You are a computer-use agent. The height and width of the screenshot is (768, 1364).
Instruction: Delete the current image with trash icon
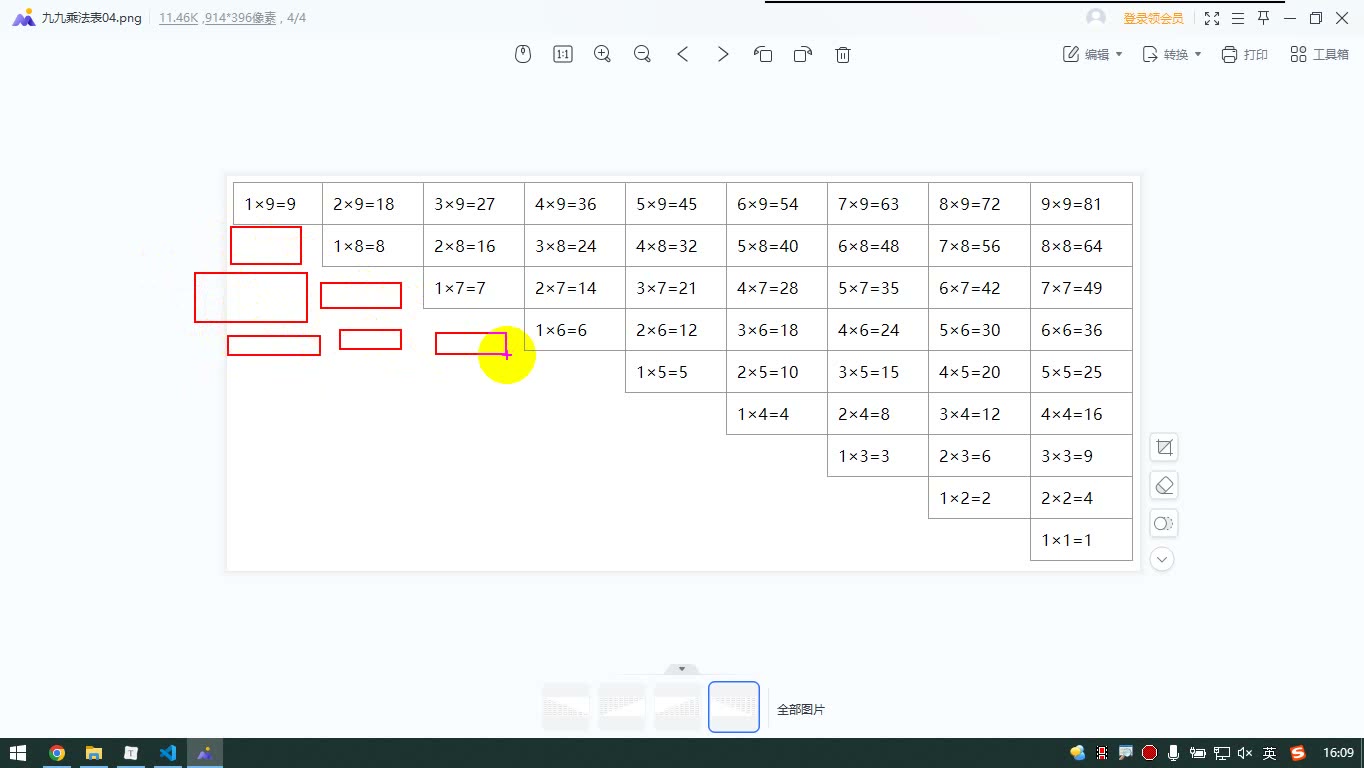(843, 54)
